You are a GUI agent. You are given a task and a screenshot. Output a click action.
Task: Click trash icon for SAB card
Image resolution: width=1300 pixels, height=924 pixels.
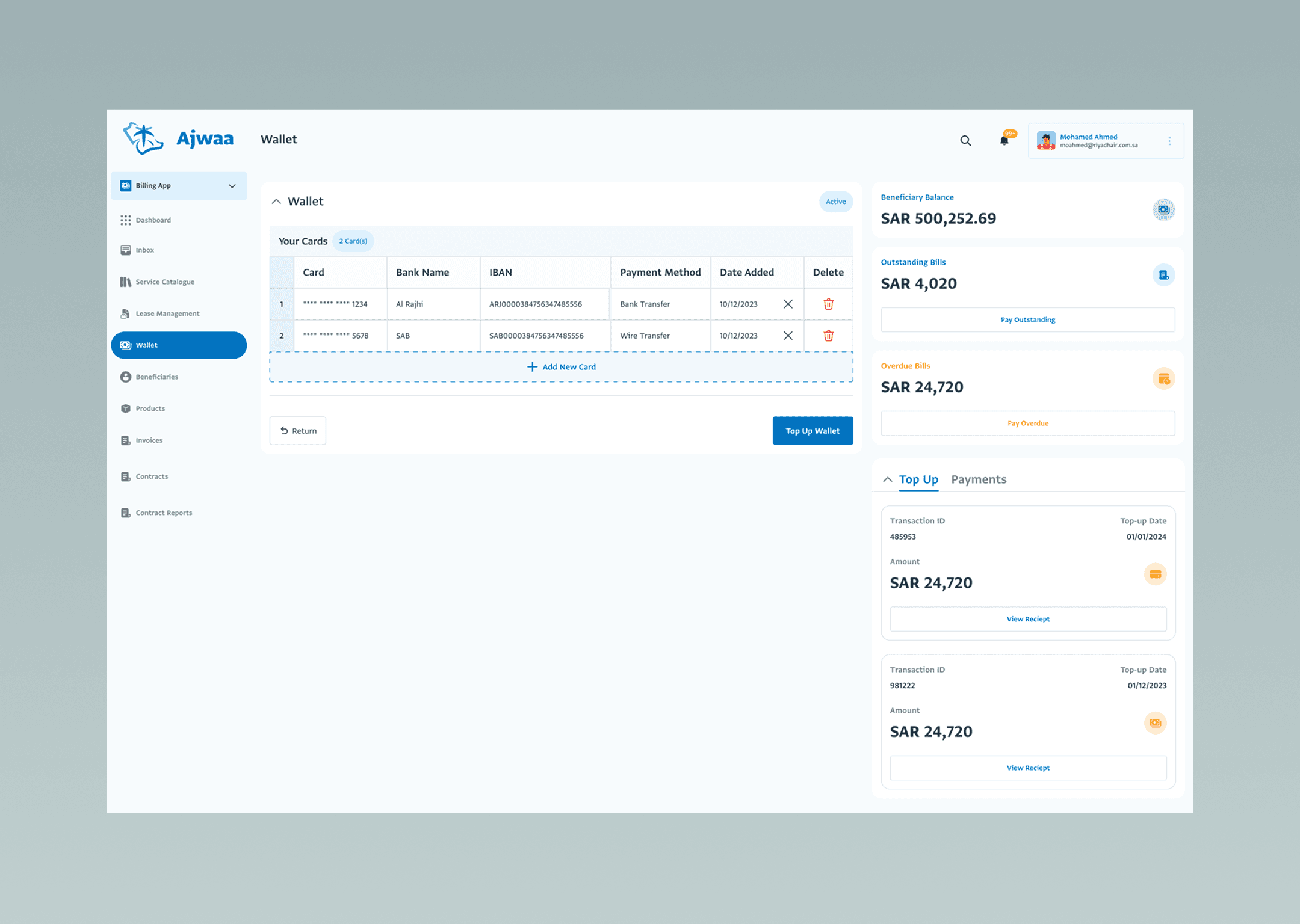click(828, 336)
